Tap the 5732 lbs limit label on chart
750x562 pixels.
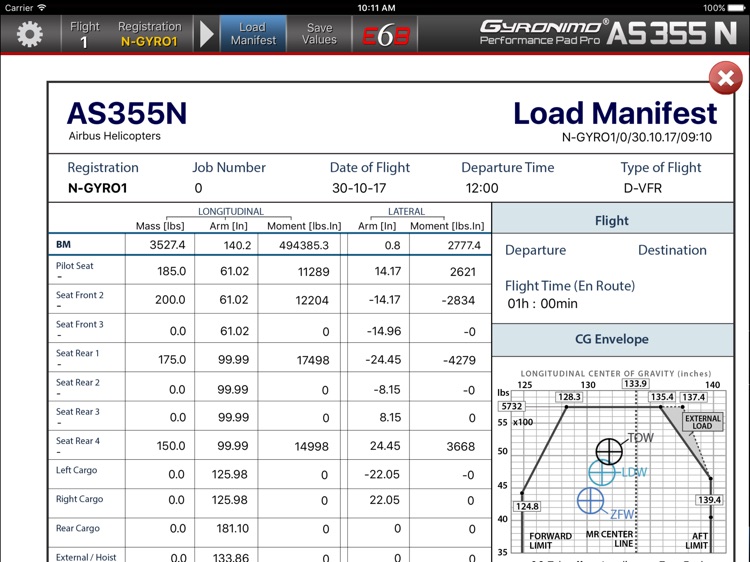[512, 406]
